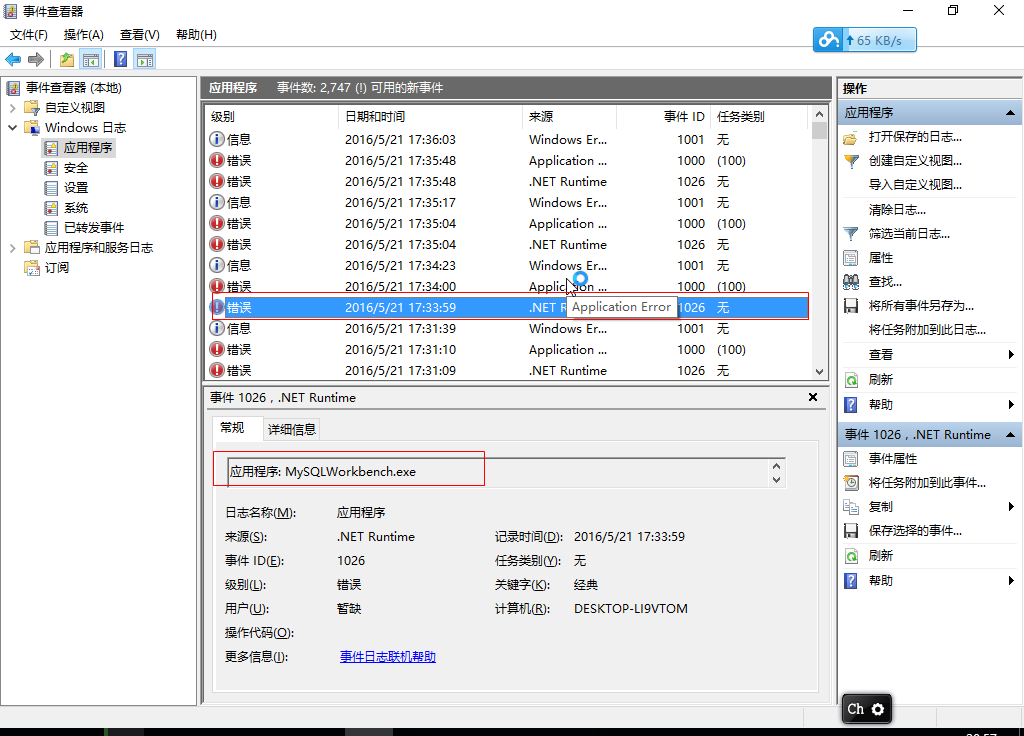Click the event properties icon in actions

point(851,459)
